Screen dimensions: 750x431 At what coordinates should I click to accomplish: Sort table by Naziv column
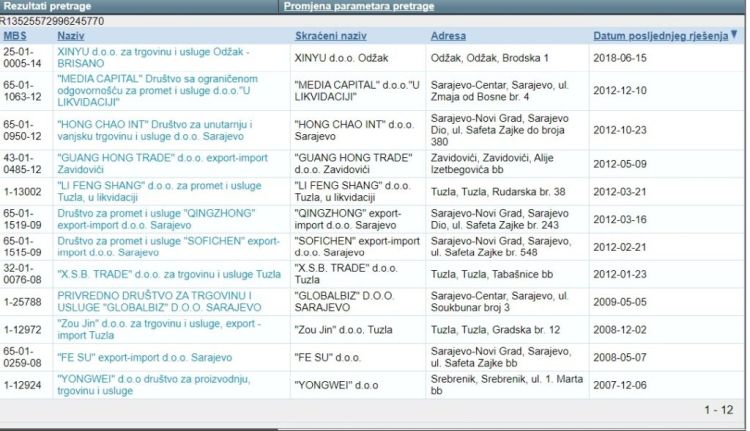tap(71, 36)
